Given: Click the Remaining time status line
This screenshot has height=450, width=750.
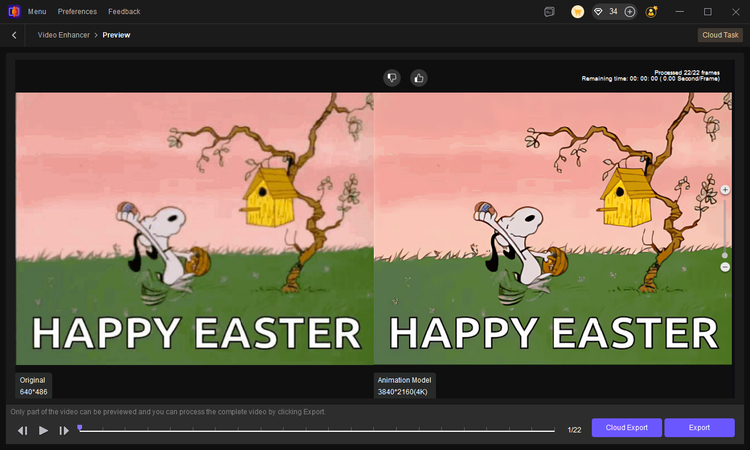Looking at the screenshot, I should (x=651, y=78).
